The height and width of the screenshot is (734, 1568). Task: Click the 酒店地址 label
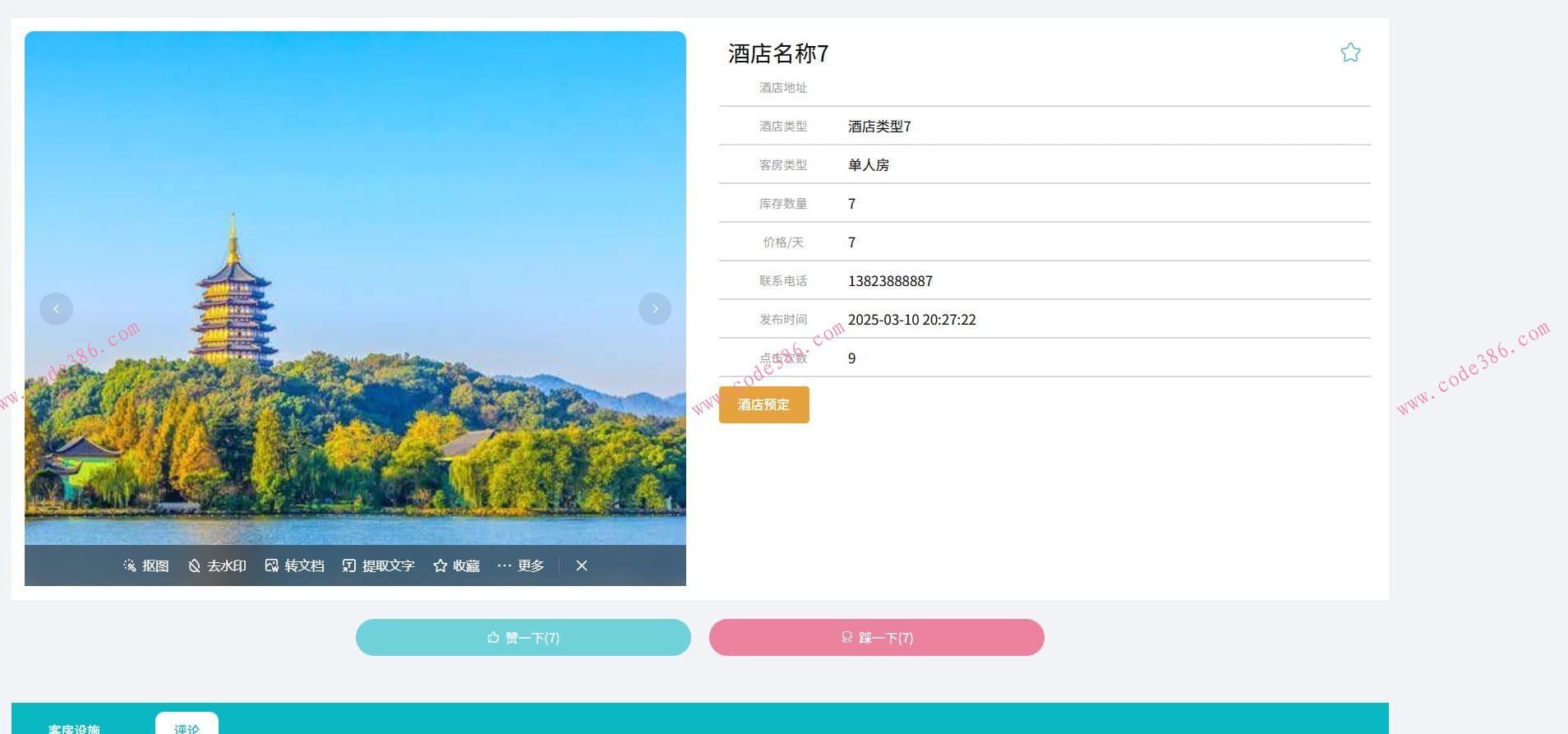(783, 88)
